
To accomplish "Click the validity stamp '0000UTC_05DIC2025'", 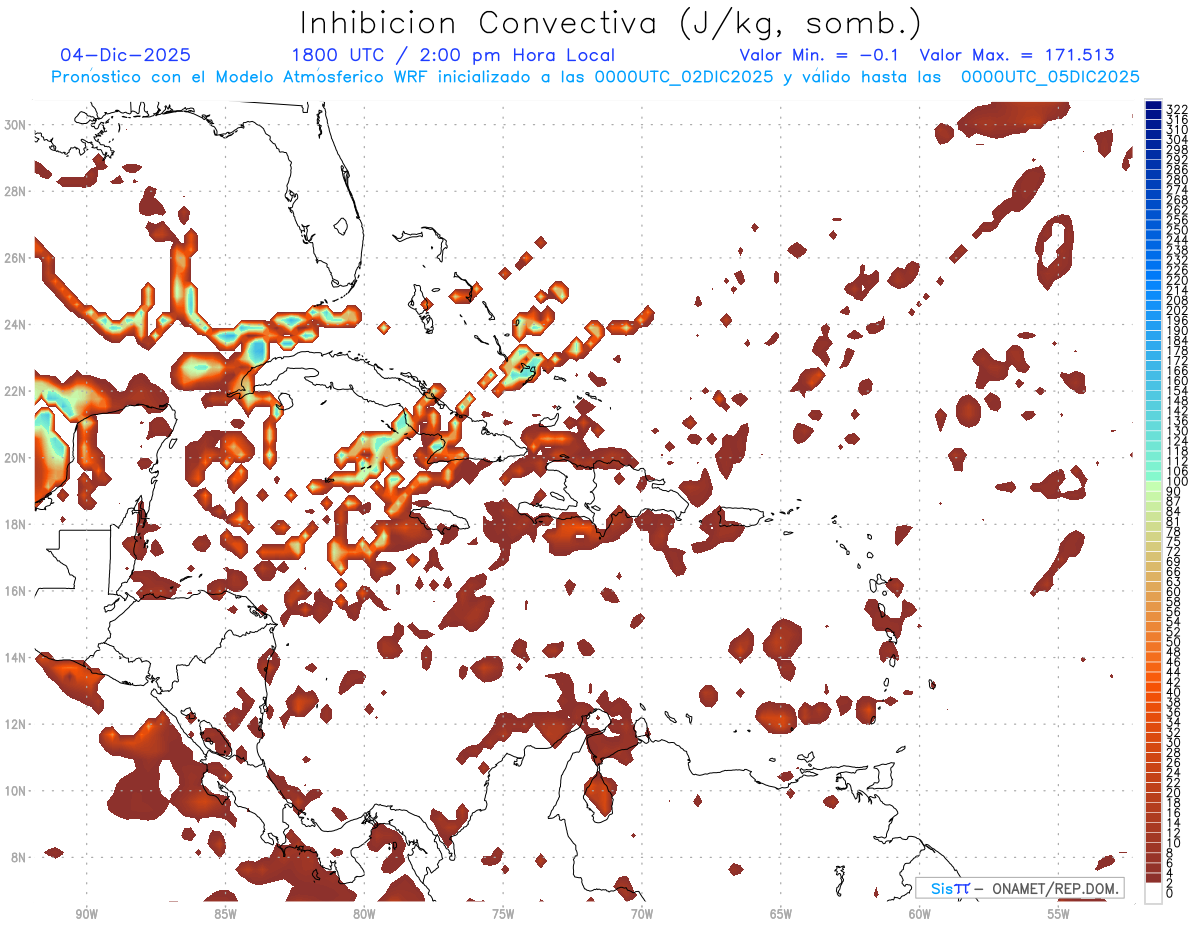I will pos(1050,77).
